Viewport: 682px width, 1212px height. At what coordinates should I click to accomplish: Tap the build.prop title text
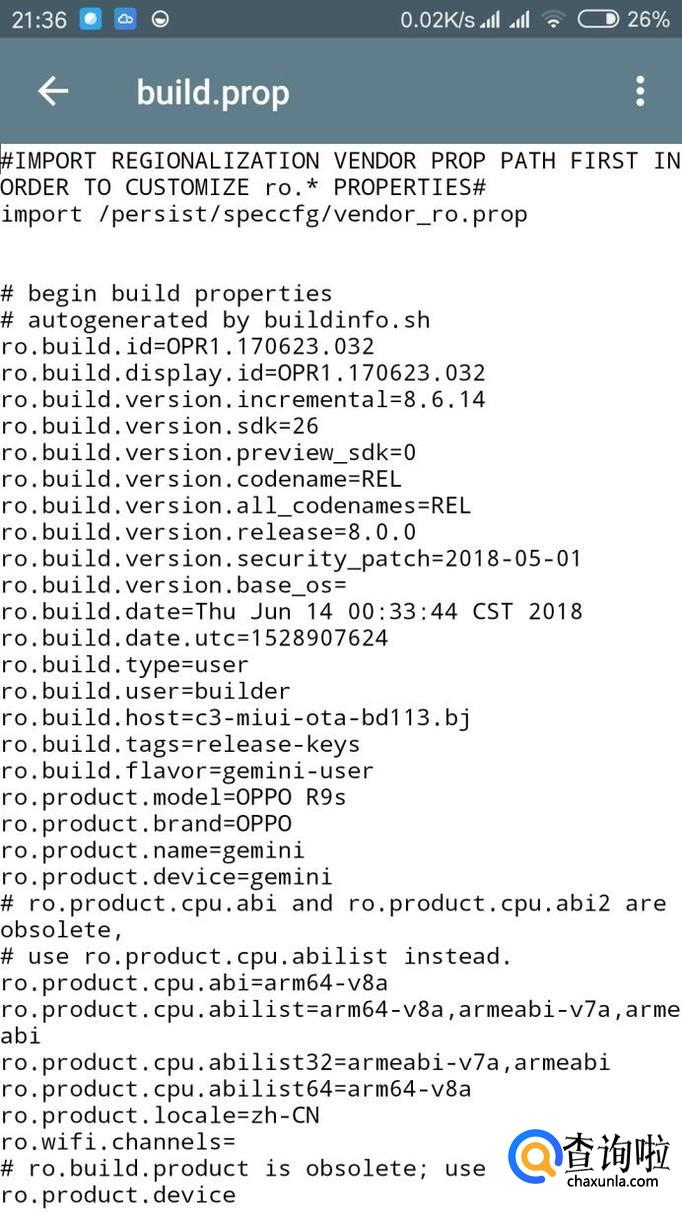[213, 93]
